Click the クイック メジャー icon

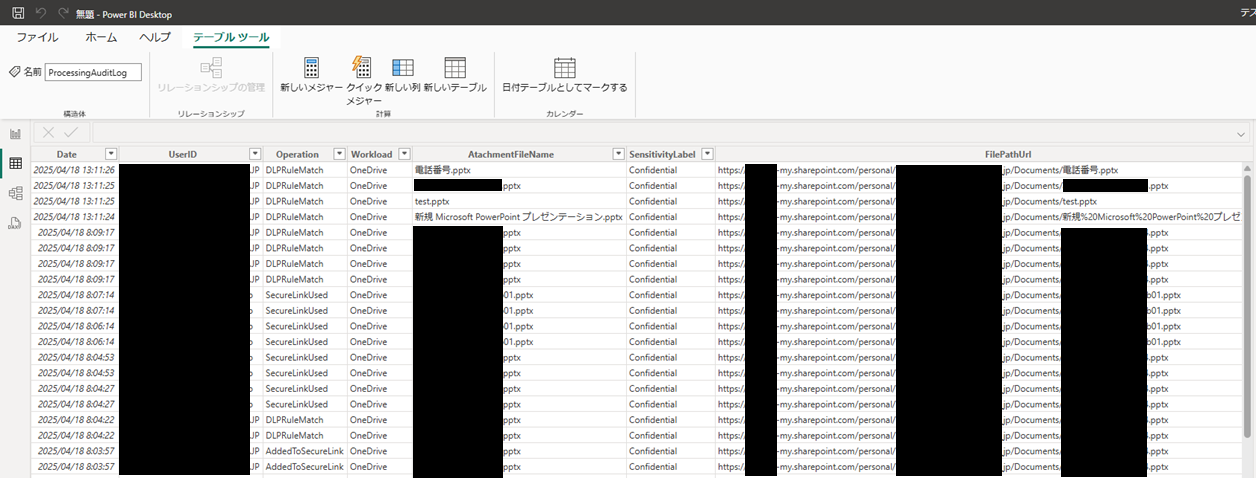point(363,80)
